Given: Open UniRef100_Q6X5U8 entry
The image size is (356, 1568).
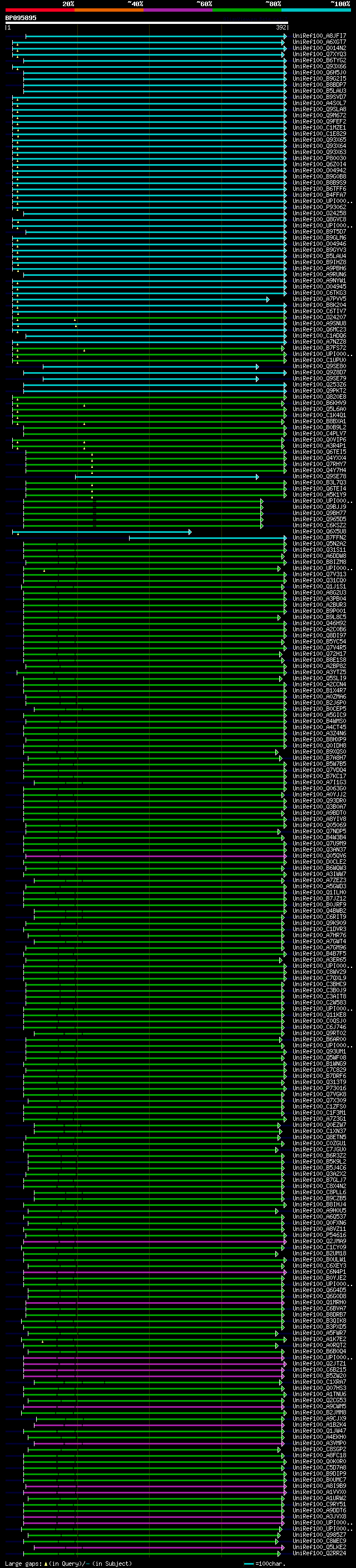Looking at the screenshot, I should click(x=319, y=531).
